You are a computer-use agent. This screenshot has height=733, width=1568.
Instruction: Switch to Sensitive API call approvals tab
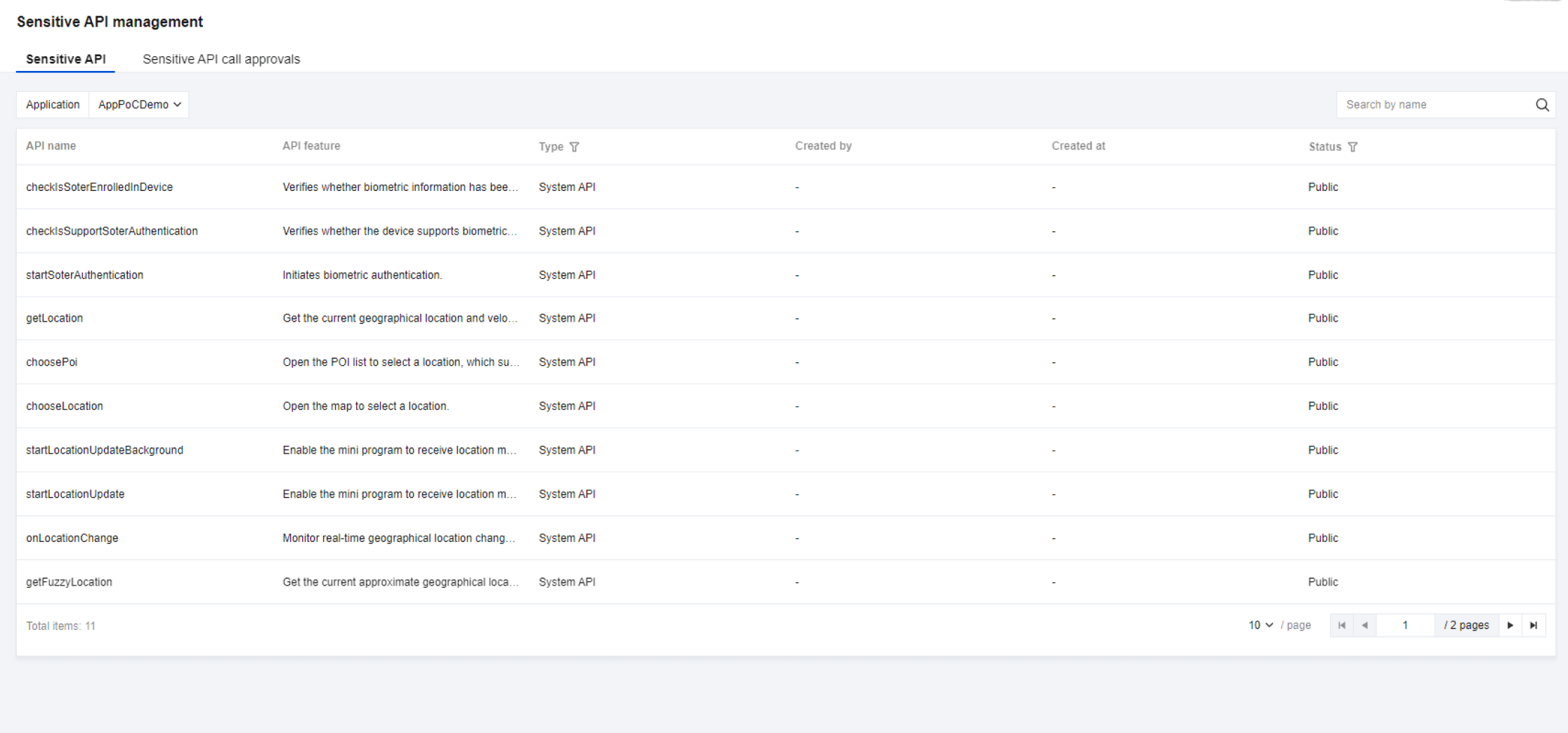pyautogui.click(x=221, y=59)
